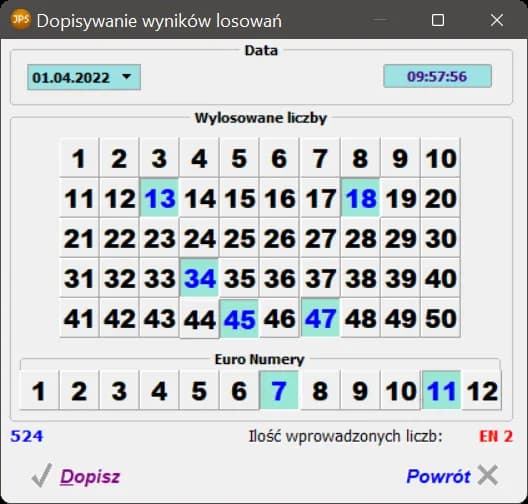Select drawn number 39
This screenshot has width=528, height=504.
click(400, 278)
